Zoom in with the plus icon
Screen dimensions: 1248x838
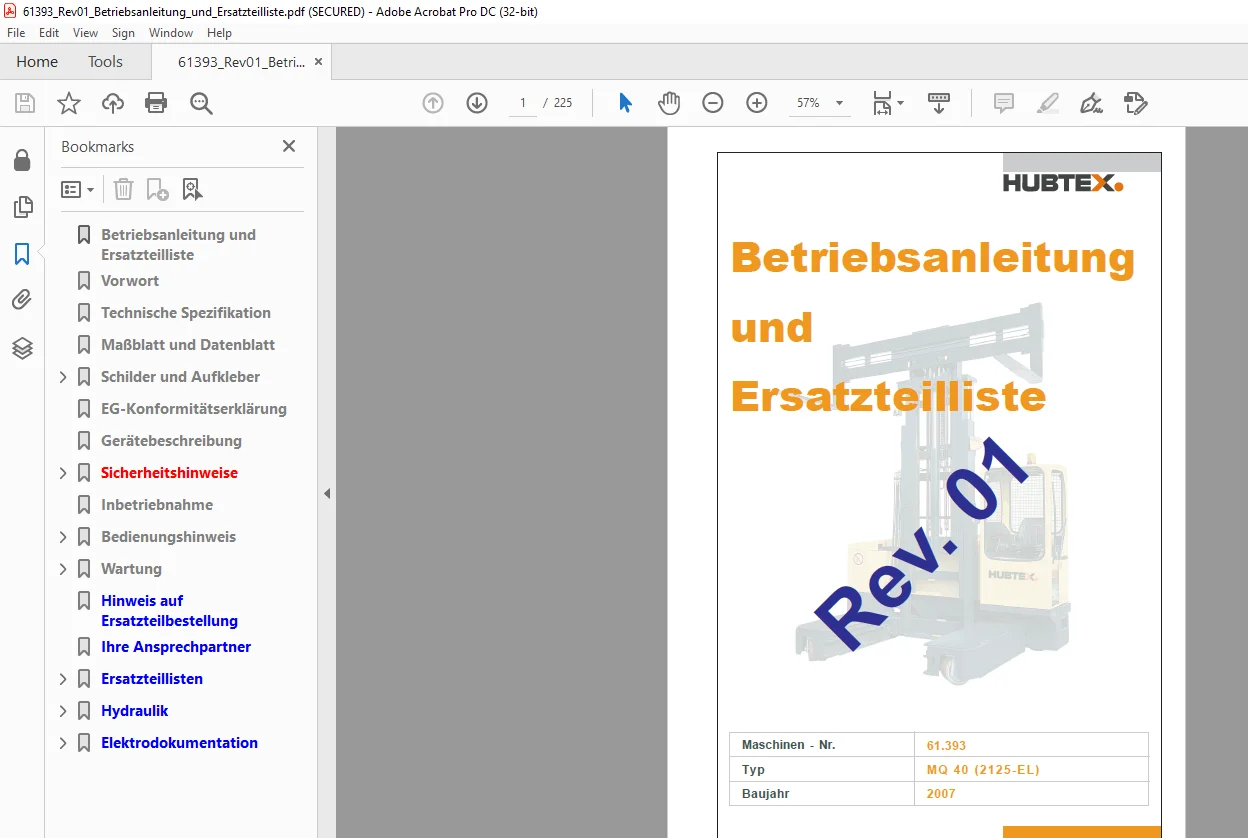(757, 103)
